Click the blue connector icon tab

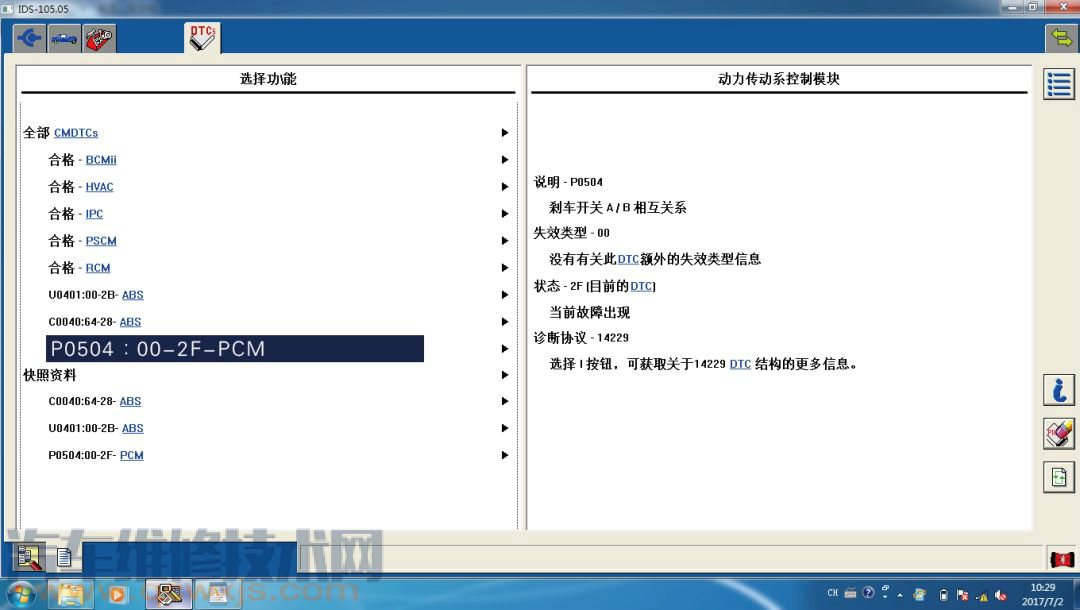[30, 39]
